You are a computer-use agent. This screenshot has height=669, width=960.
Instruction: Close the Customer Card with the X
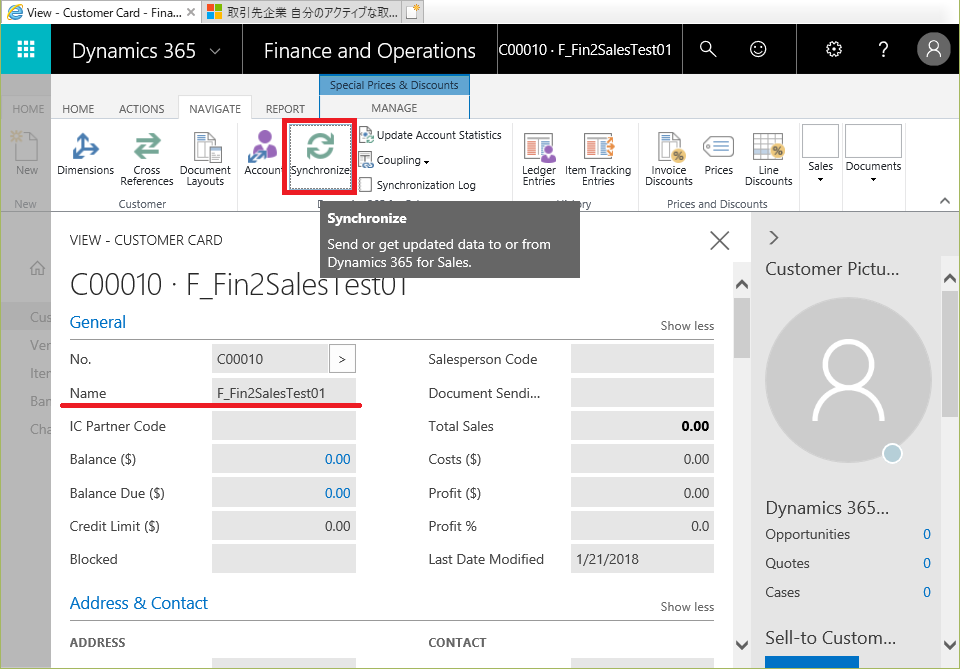[719, 241]
